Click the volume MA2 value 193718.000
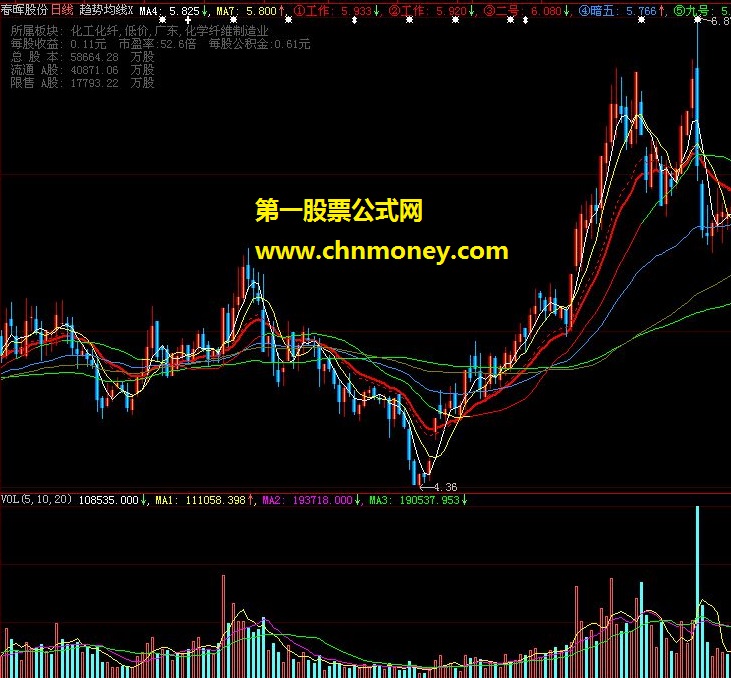Image resolution: width=731 pixels, height=678 pixels. tap(323, 500)
